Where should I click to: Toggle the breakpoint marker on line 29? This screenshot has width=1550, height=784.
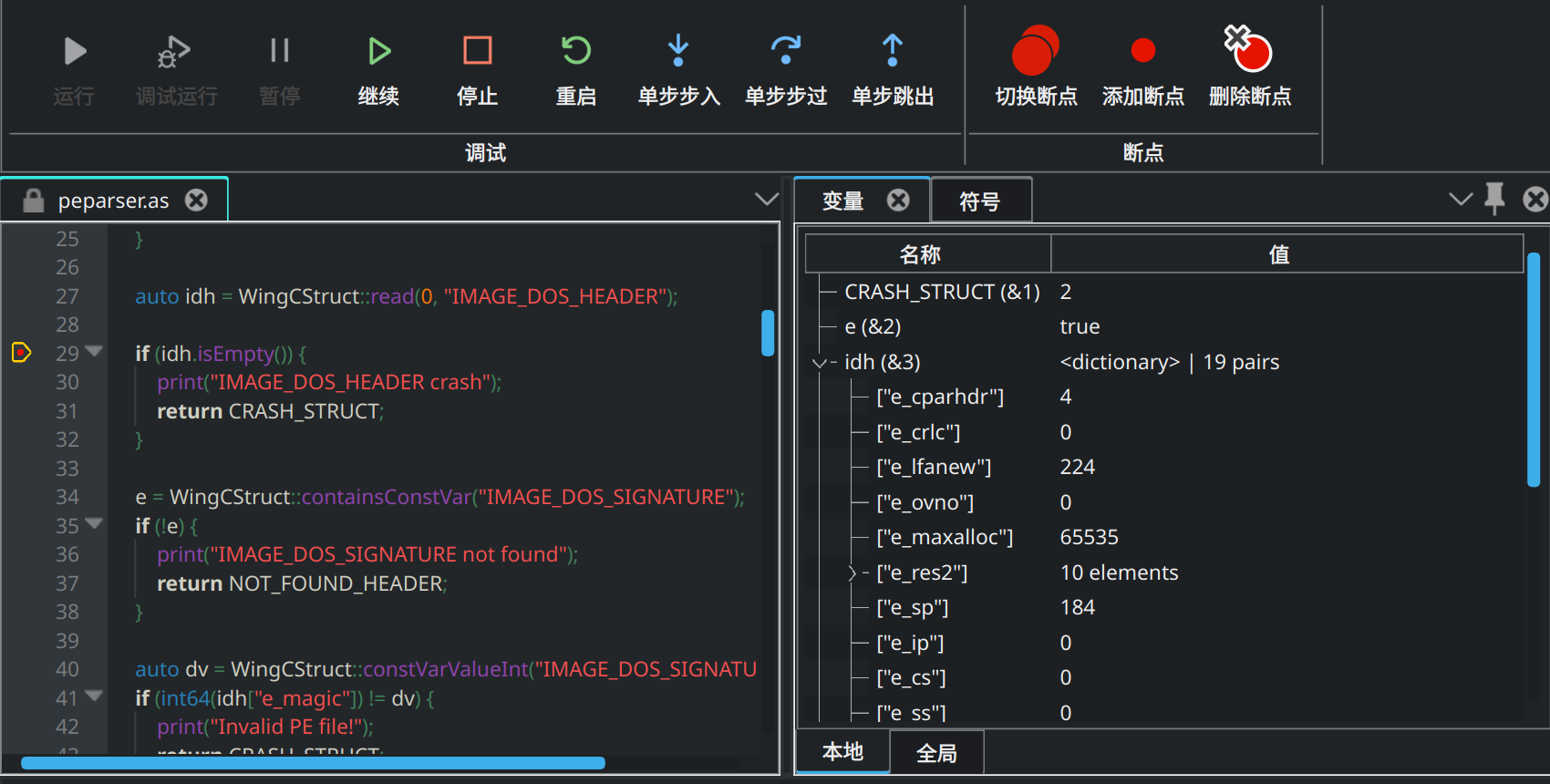point(21,353)
